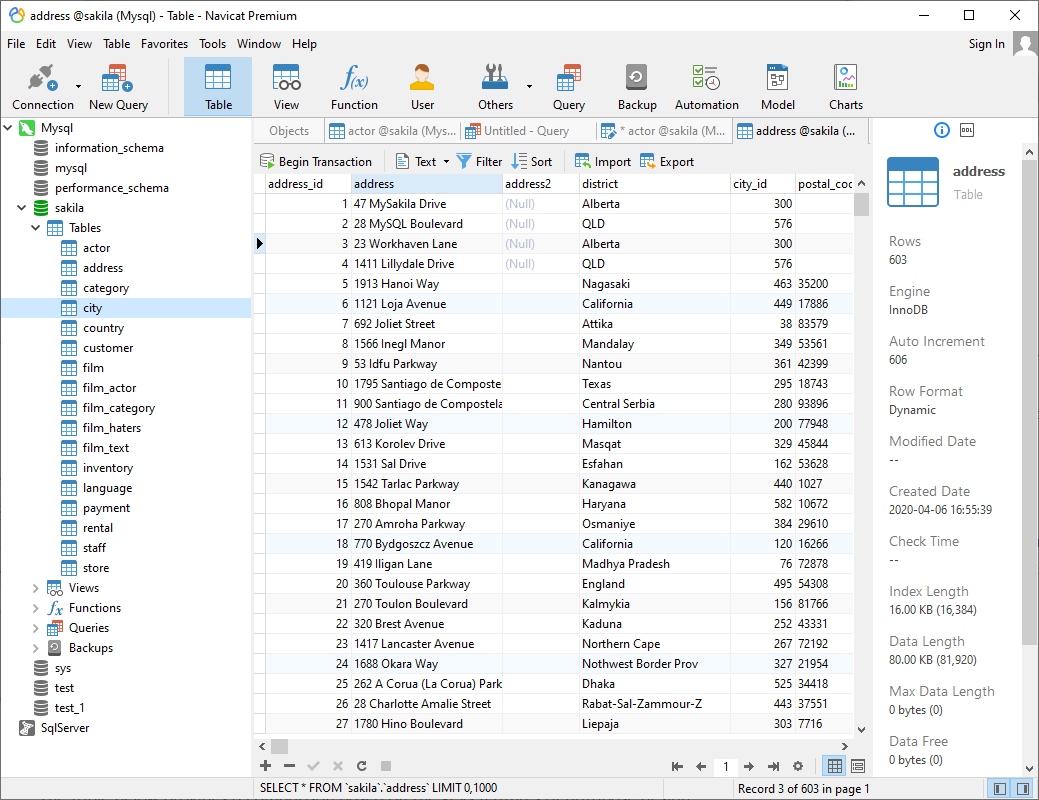Switch to form view
The image size is (1039, 800).
[x=858, y=767]
